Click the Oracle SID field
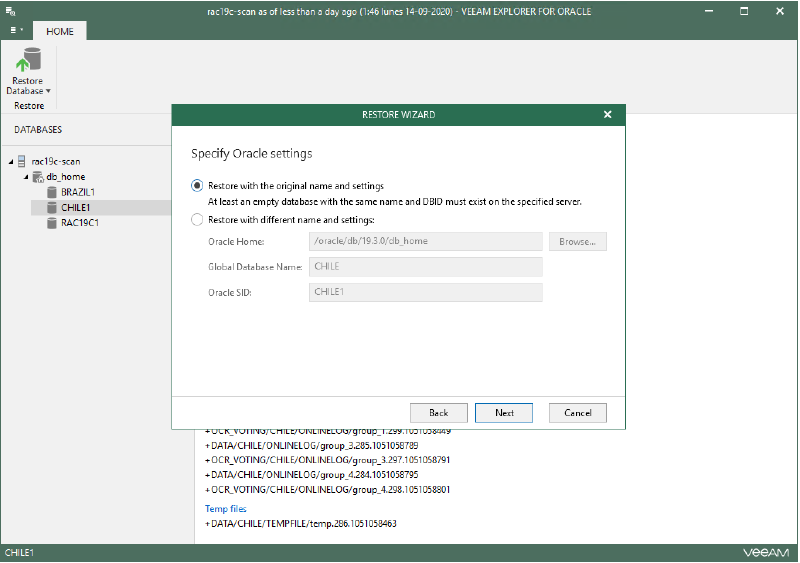The height and width of the screenshot is (563, 800). pos(426,292)
